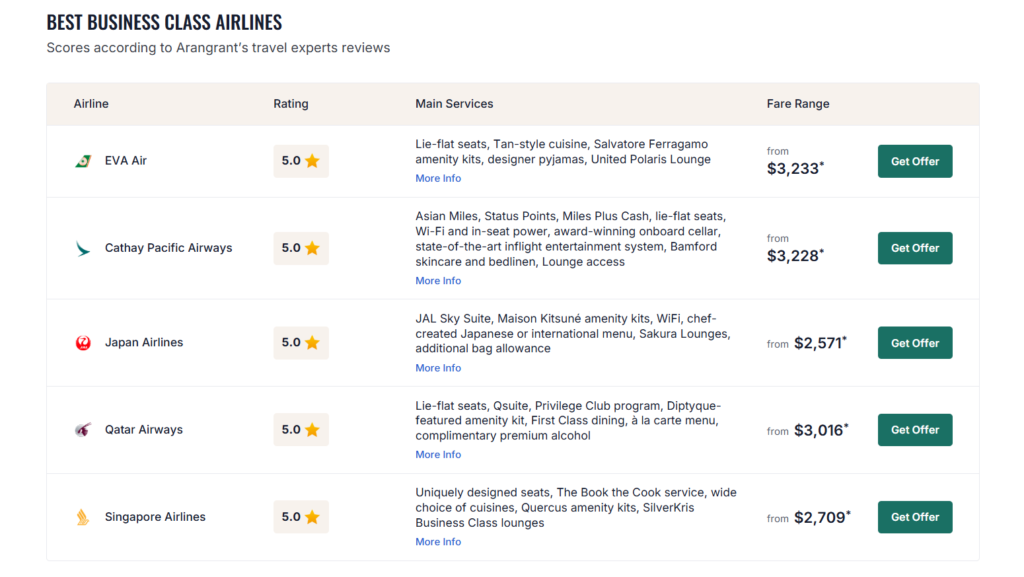The height and width of the screenshot is (577, 1024).
Task: Click the Main Services column header
Action: tap(454, 104)
